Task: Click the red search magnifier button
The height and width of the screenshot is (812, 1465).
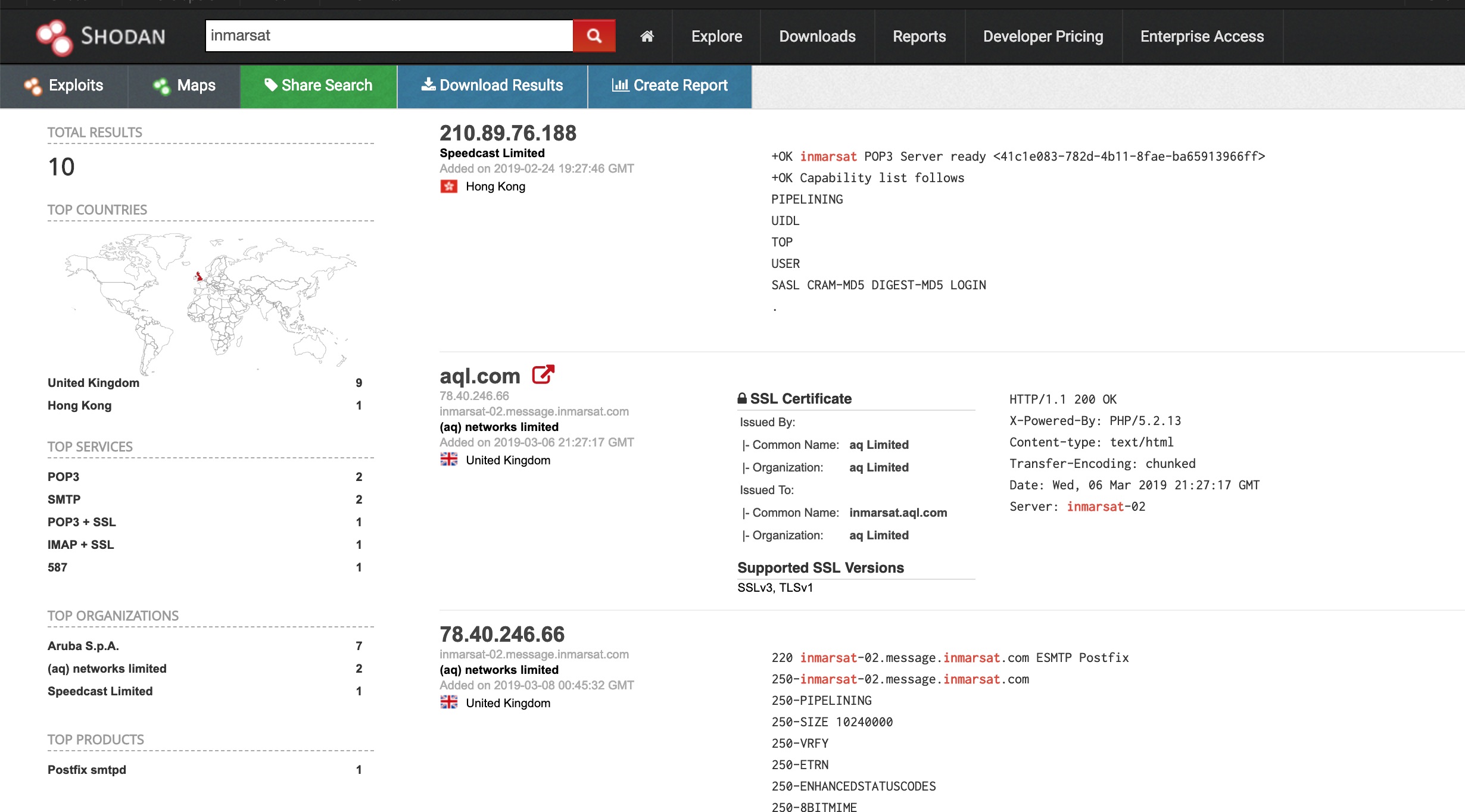Action: 594,36
